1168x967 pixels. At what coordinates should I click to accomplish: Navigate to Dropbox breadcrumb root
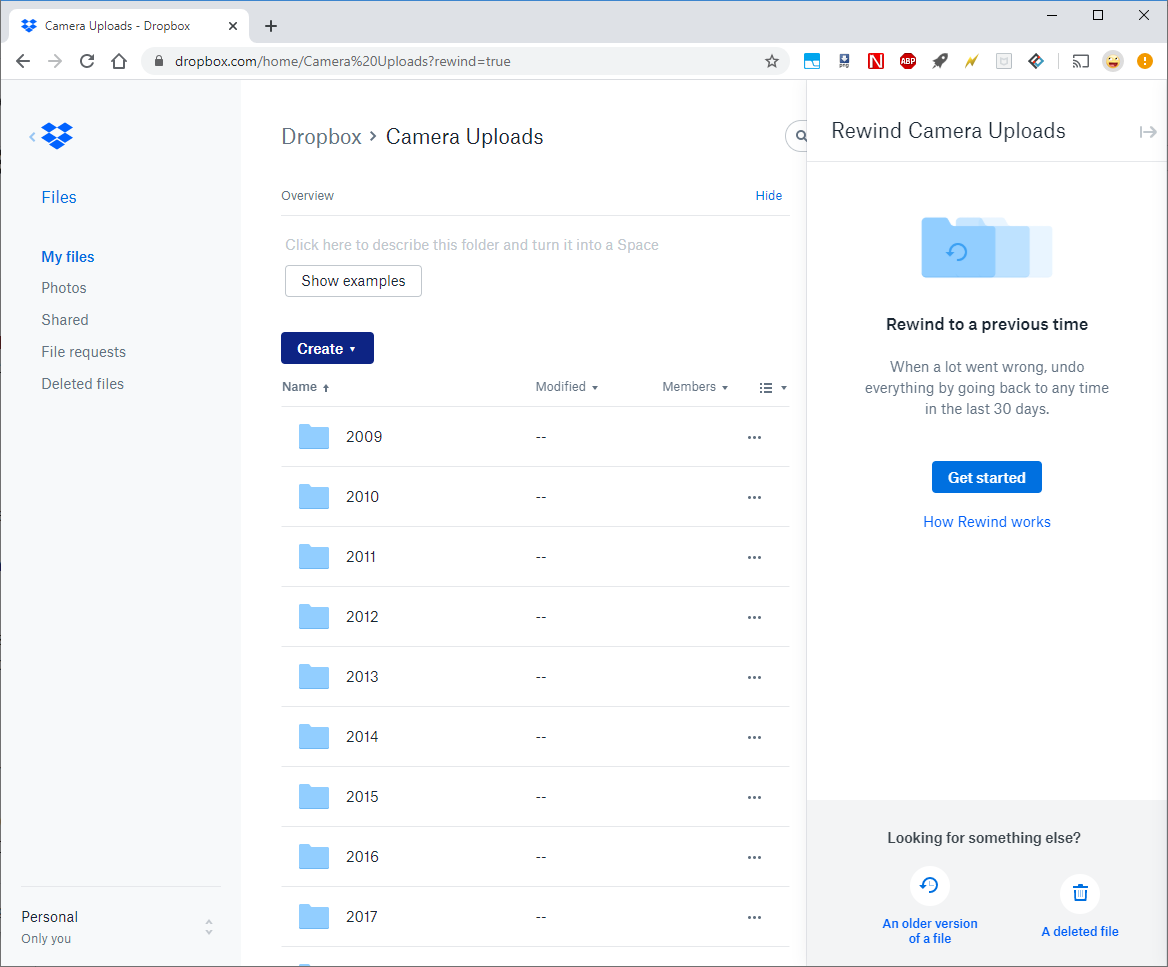click(x=321, y=137)
